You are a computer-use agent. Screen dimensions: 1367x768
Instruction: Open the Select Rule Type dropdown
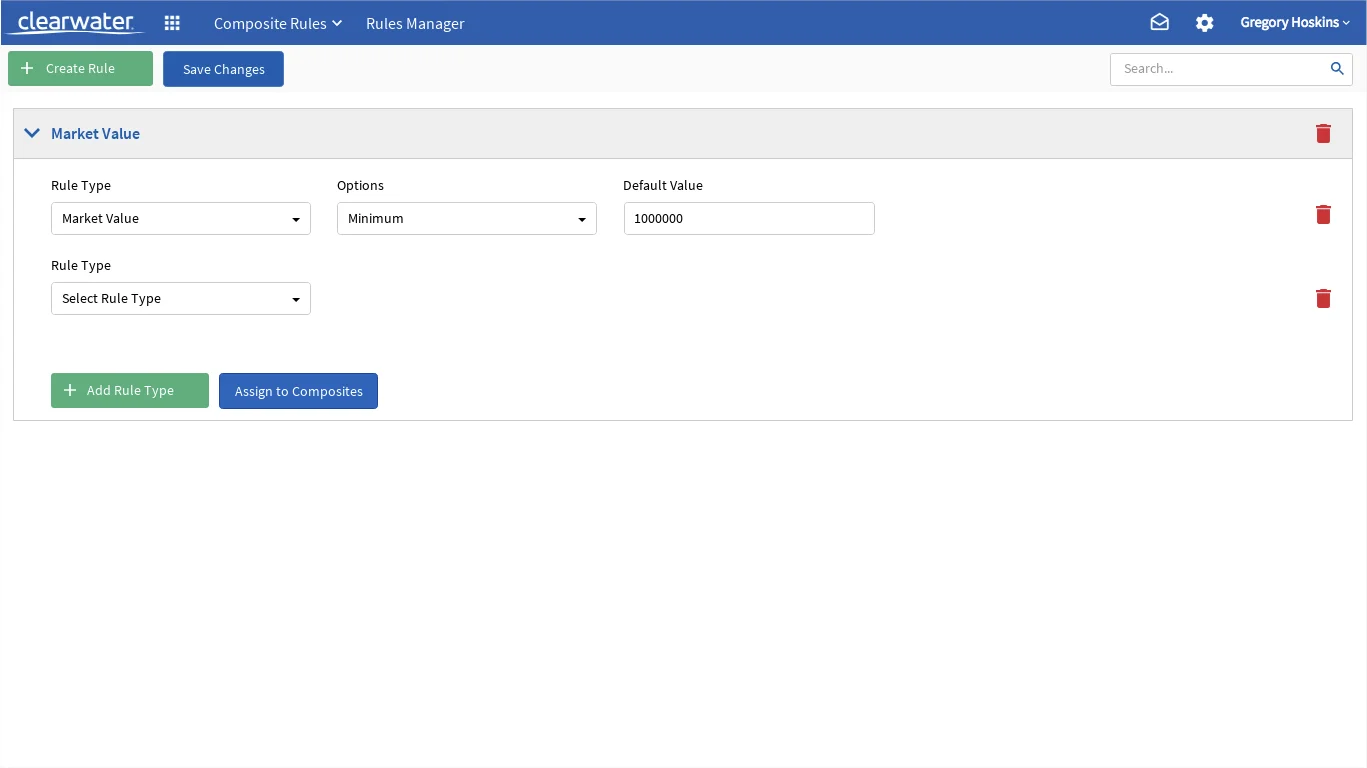pos(181,298)
